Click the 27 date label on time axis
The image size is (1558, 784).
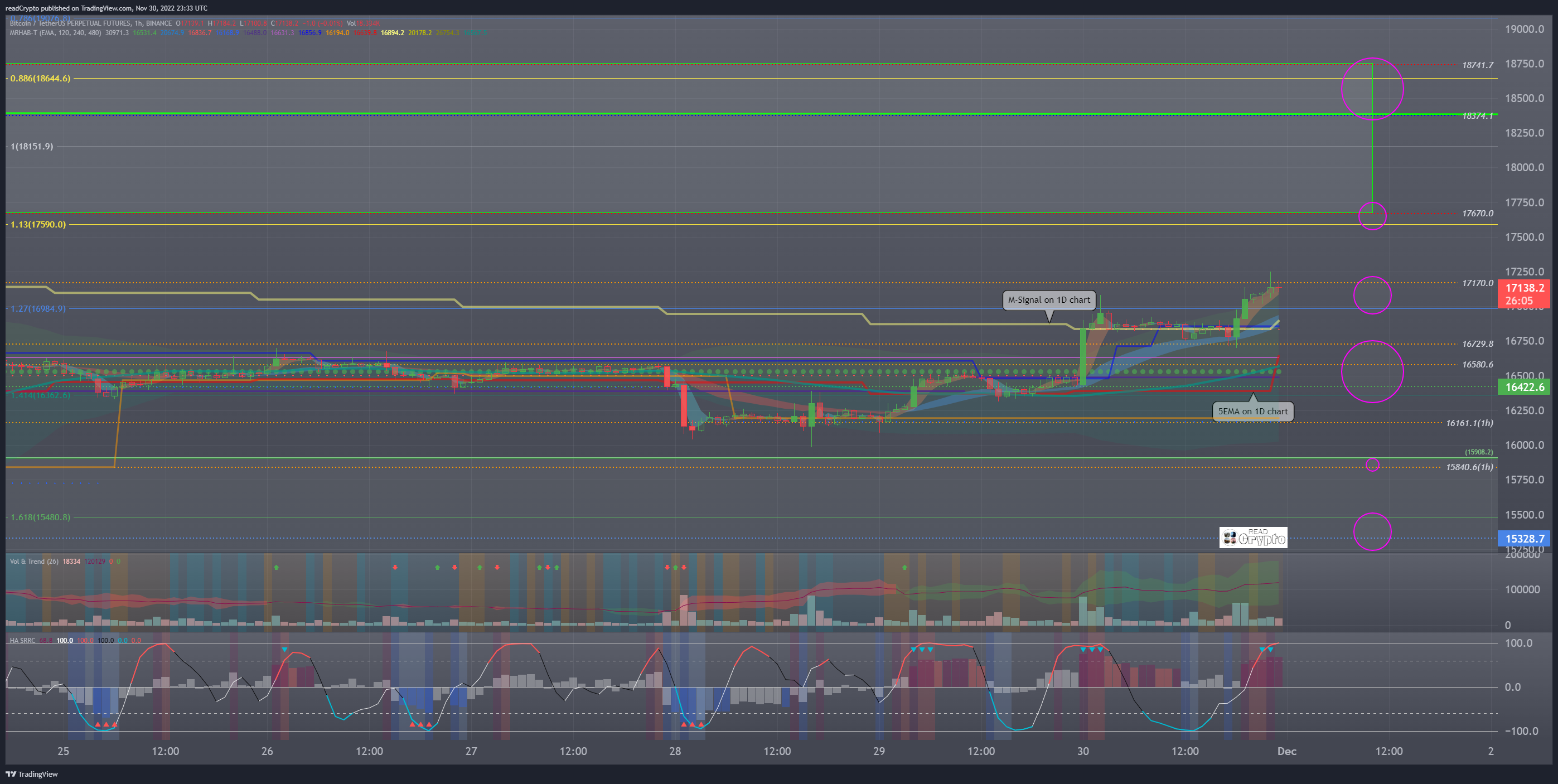pos(471,751)
